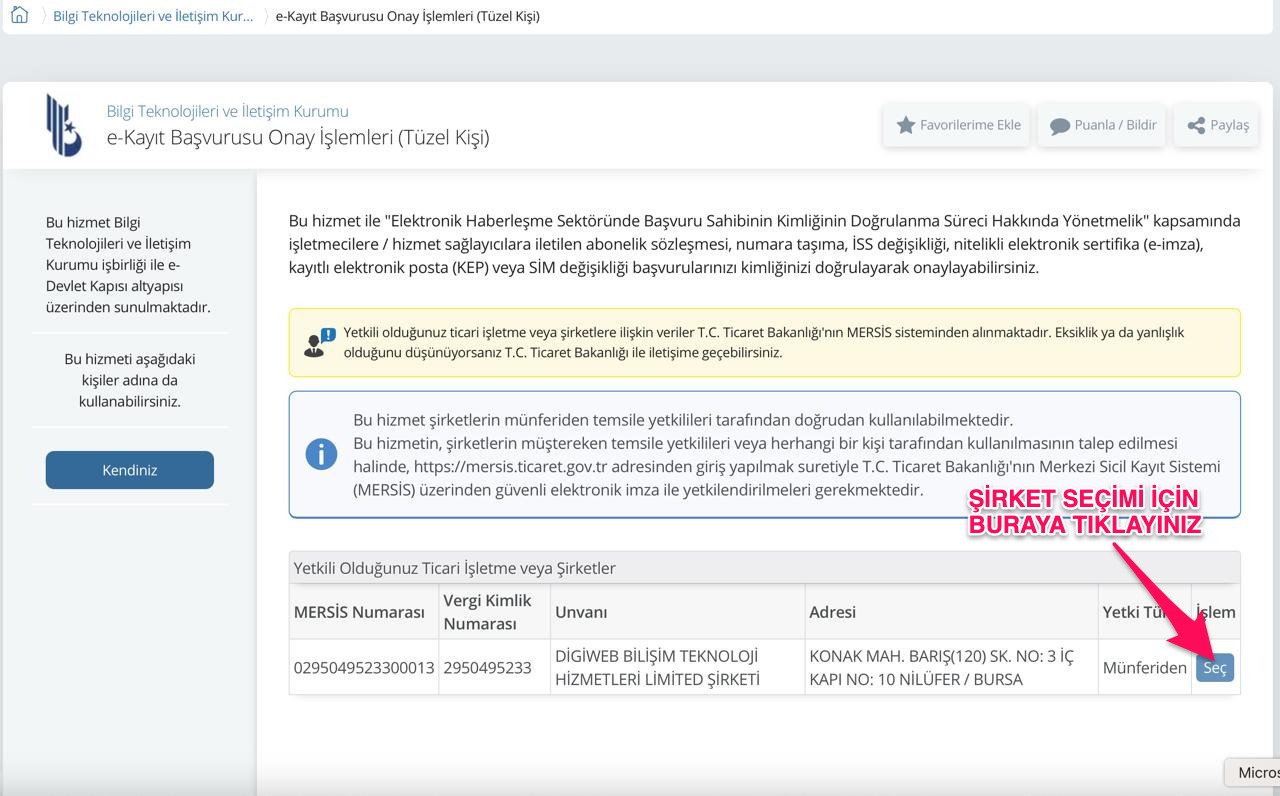The width and height of the screenshot is (1280, 796).
Task: Open Bilgi Teknolojileri ve İletişim Kurumu header link
Action: tap(227, 111)
